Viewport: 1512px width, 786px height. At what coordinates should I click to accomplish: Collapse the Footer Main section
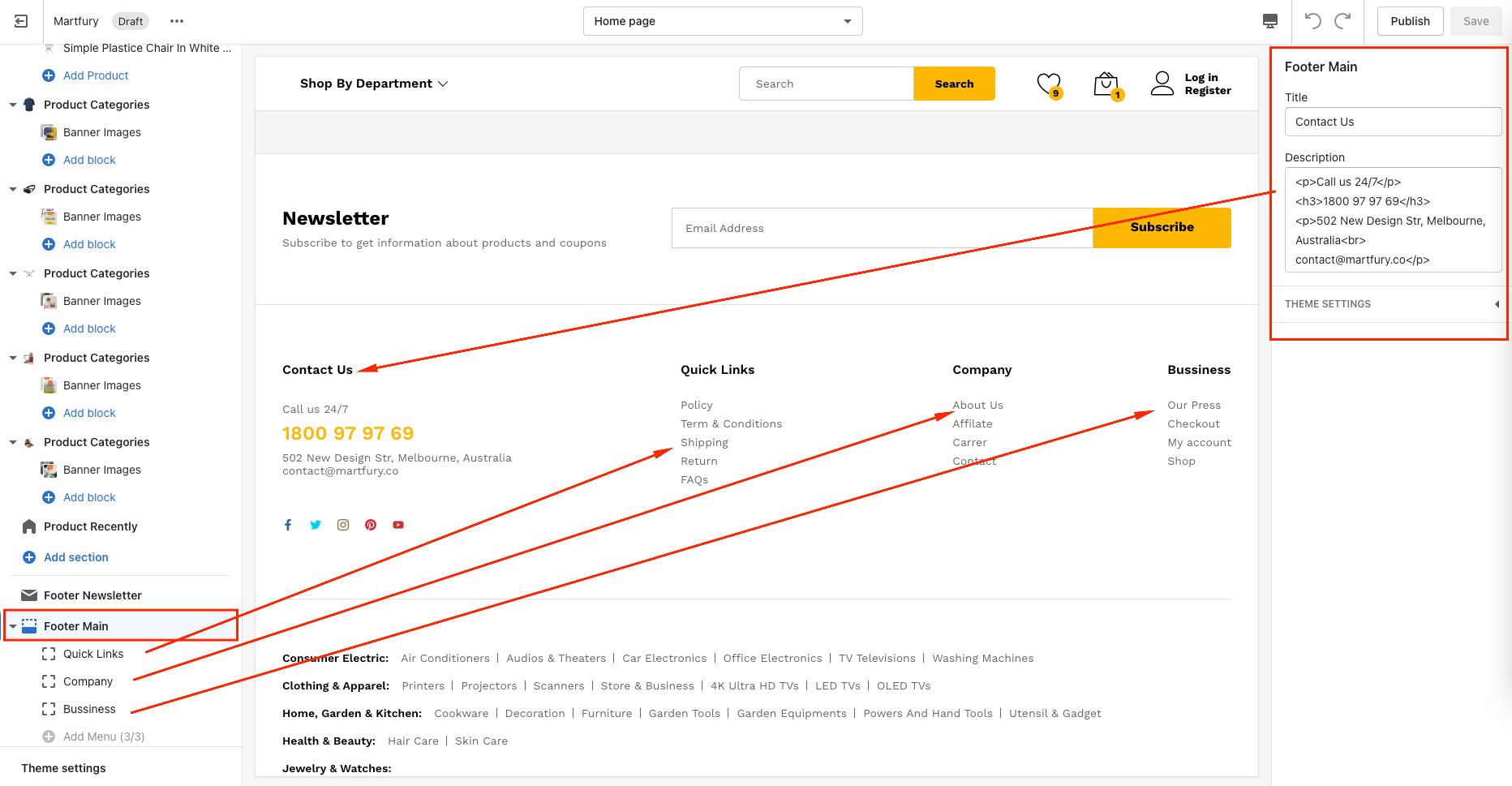tap(13, 626)
